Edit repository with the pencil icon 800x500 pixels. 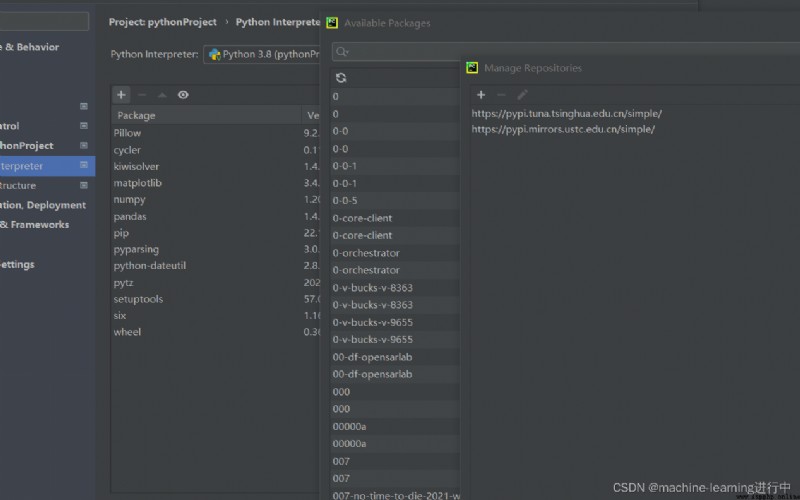[x=522, y=95]
